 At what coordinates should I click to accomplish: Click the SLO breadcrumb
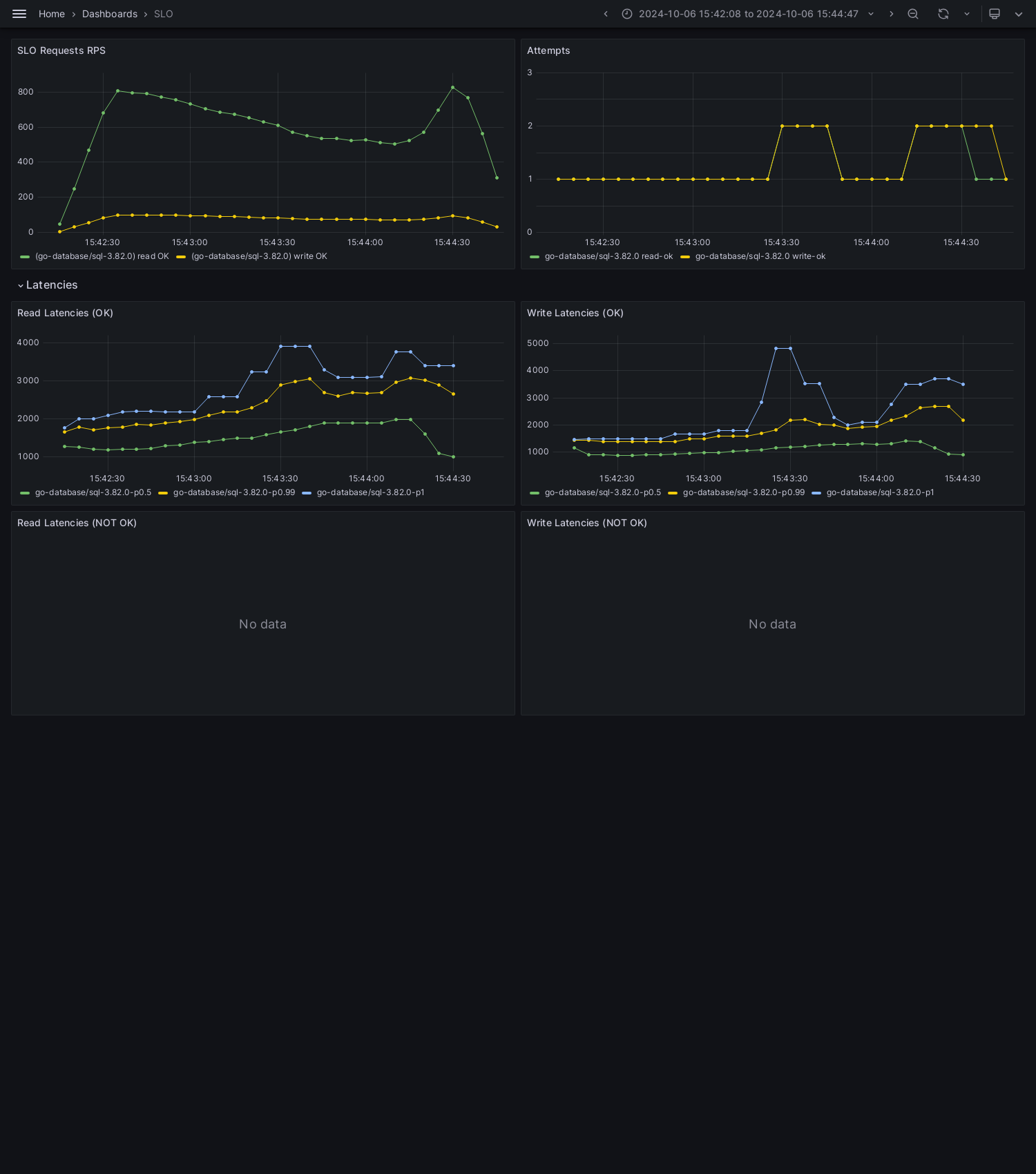(164, 14)
